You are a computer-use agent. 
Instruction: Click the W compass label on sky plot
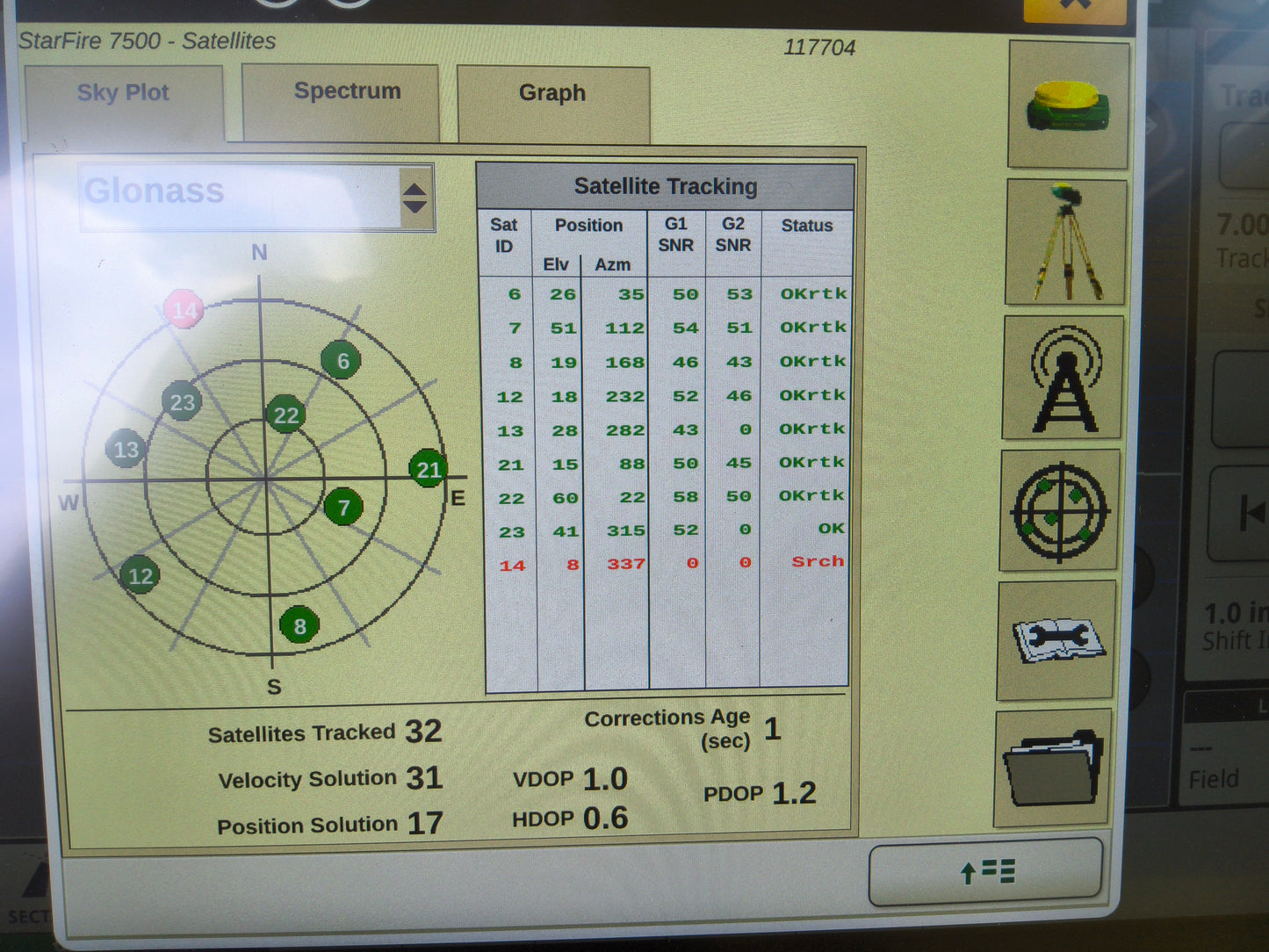click(68, 502)
